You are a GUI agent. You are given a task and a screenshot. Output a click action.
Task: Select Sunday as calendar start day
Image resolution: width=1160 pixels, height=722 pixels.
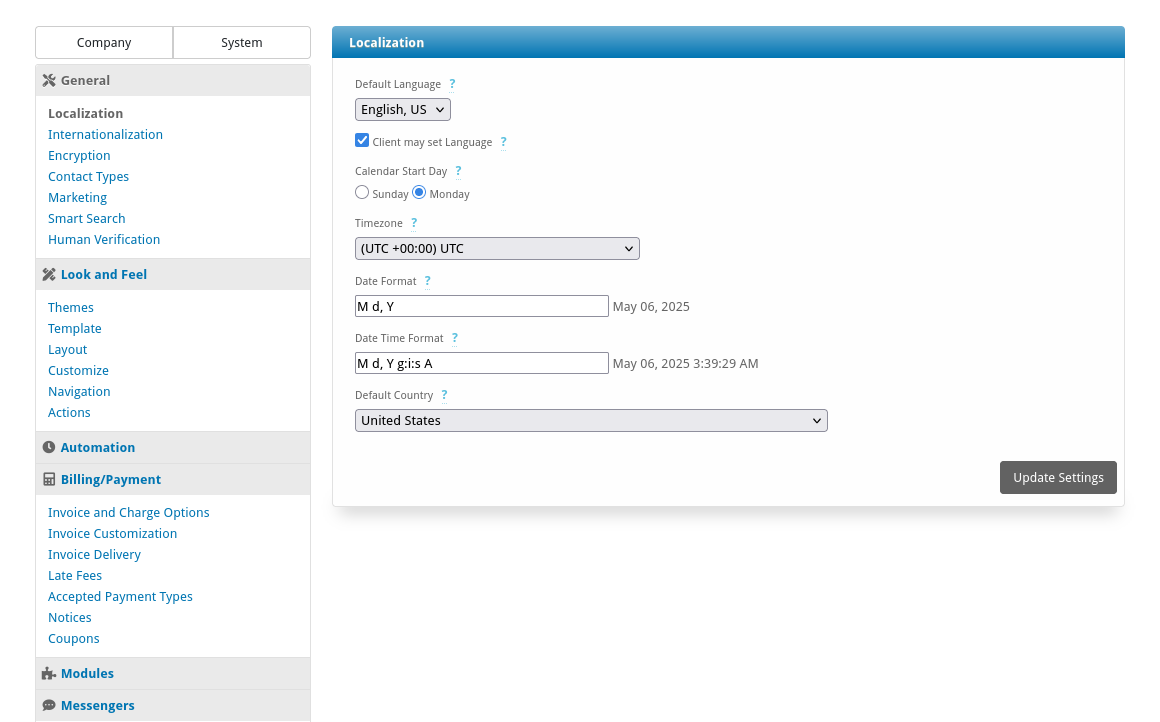tap(362, 192)
